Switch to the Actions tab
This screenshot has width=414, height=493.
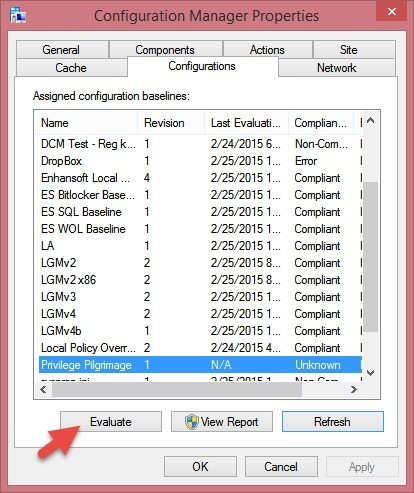pos(267,50)
